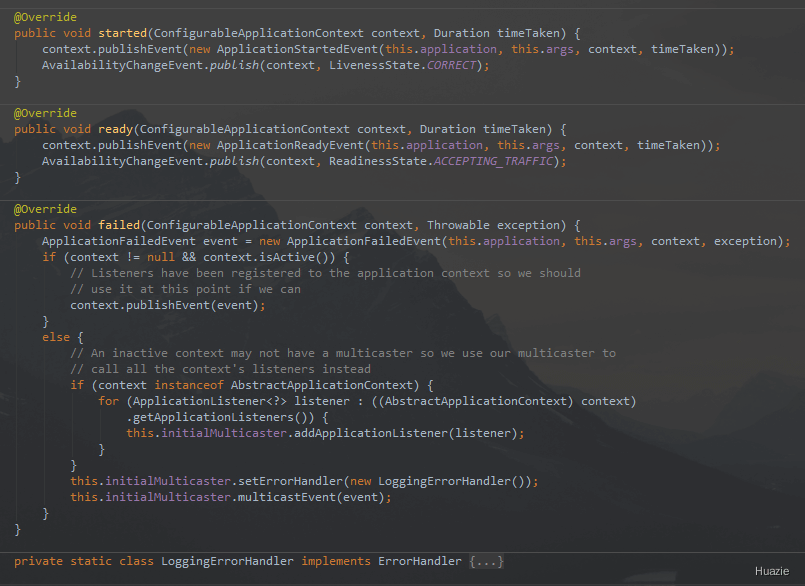Select the ApplicationStartedEvent class name
The image size is (805, 586).
pyautogui.click(x=297, y=49)
